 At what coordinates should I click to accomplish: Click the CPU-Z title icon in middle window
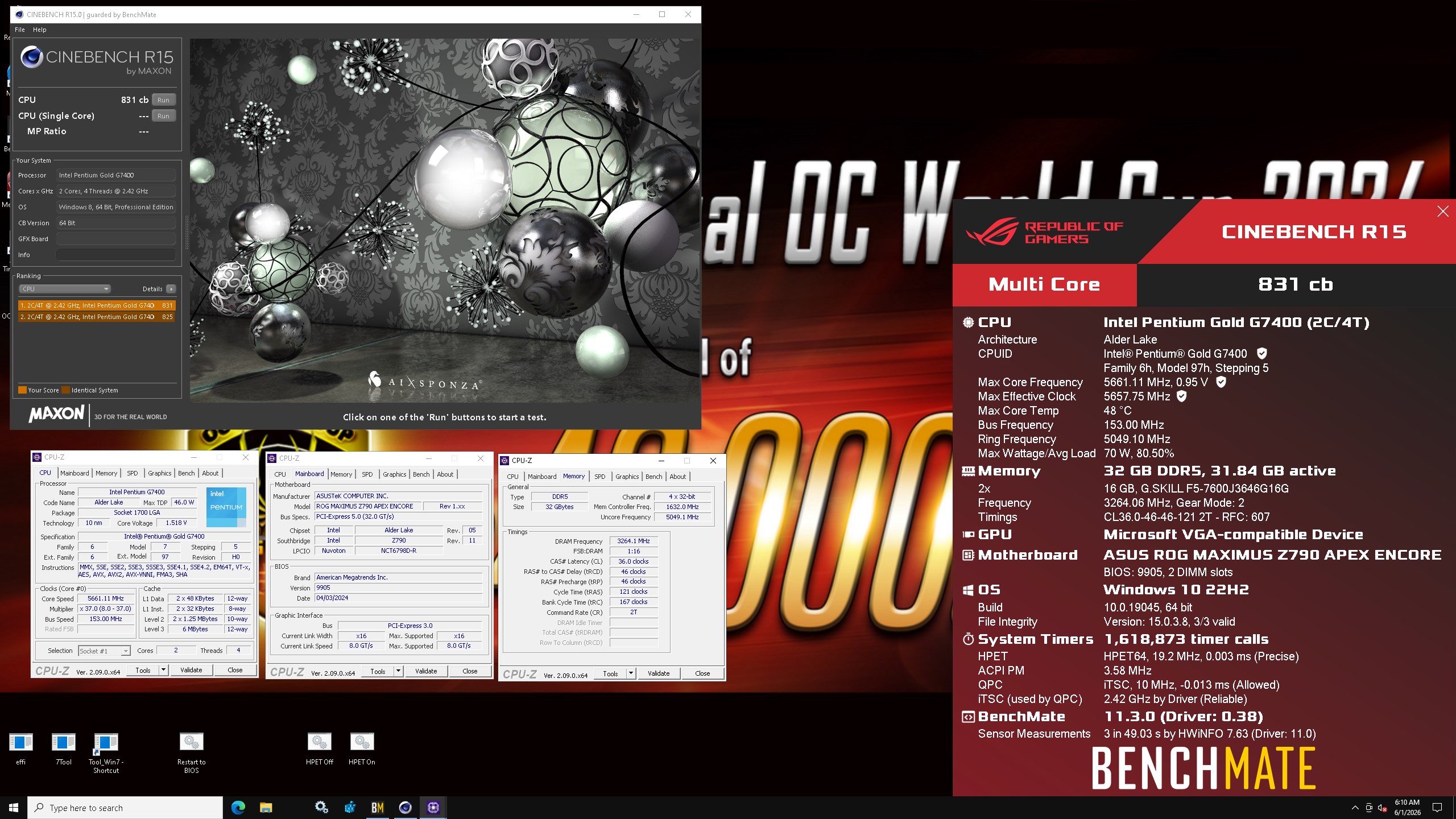click(x=272, y=458)
